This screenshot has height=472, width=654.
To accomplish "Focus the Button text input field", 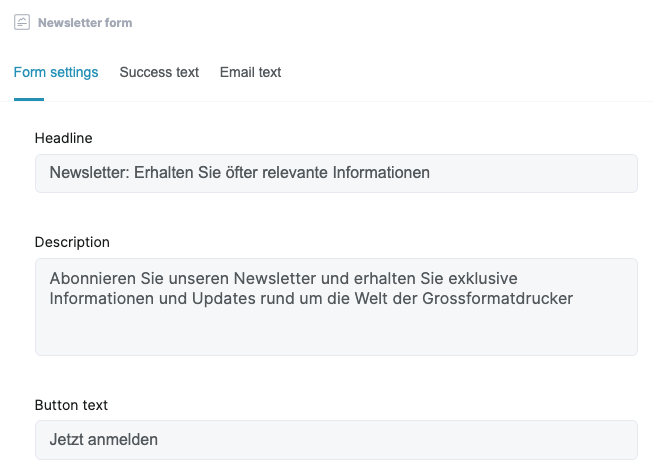I will click(336, 440).
